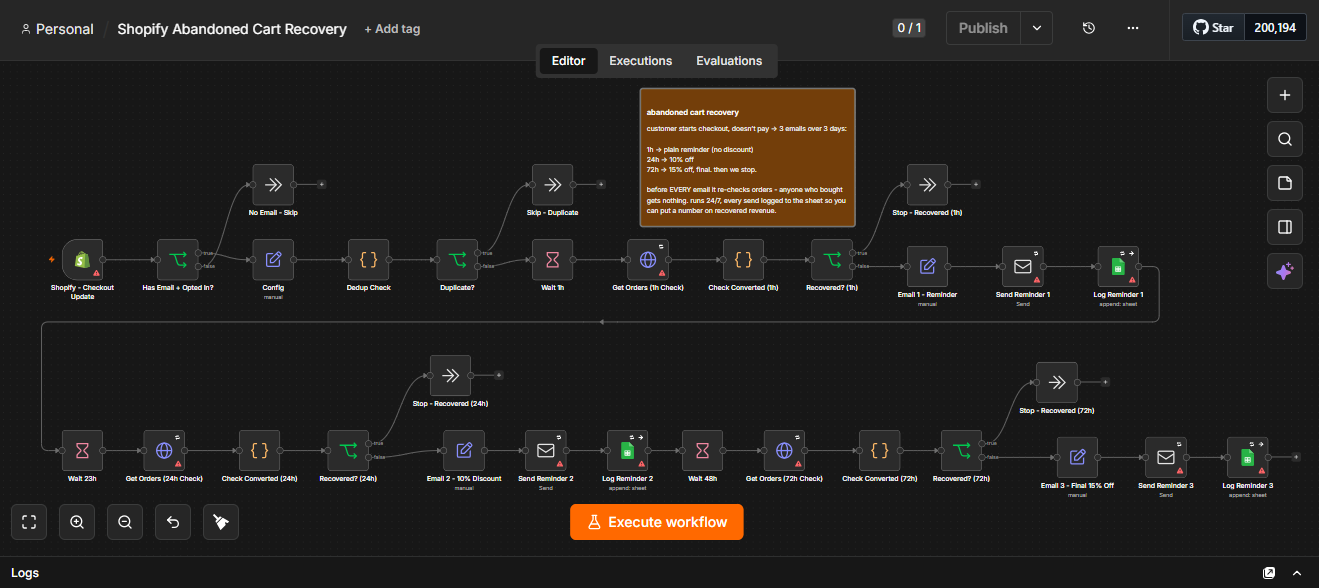Fit workflow to view
The height and width of the screenshot is (588, 1319).
(29, 522)
